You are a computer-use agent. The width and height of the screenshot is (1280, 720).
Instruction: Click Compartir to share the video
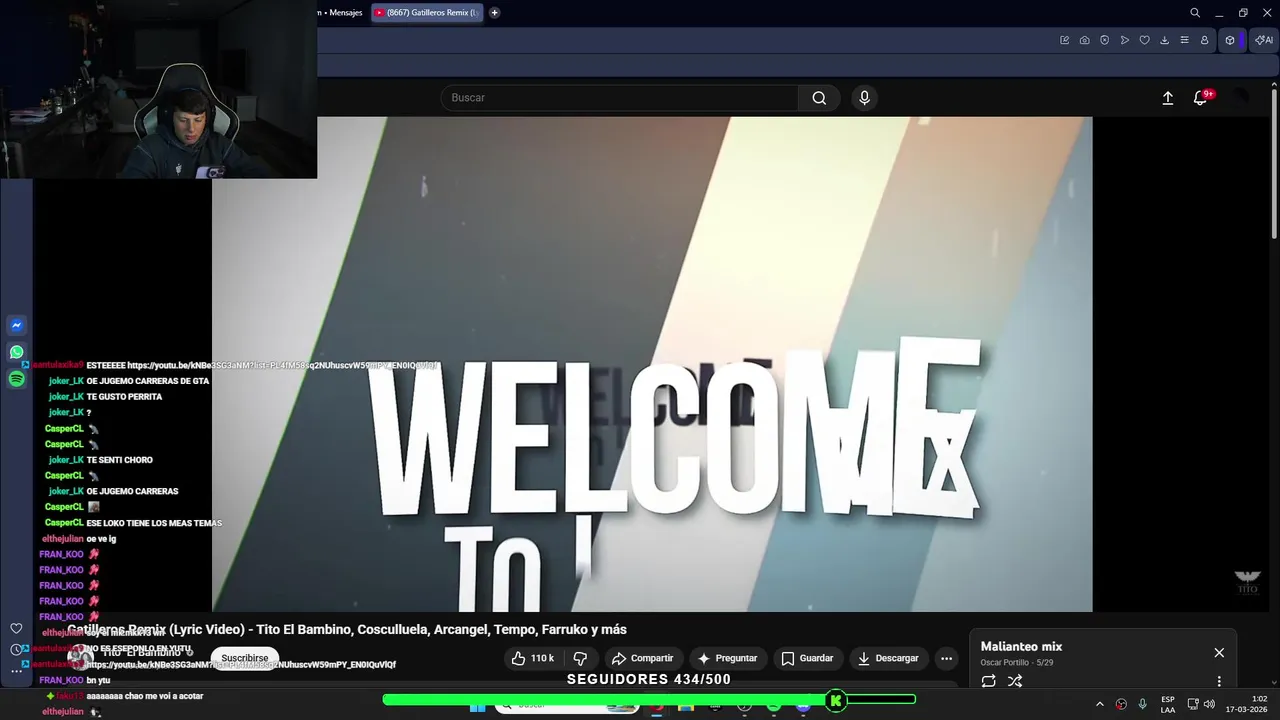[643, 658]
